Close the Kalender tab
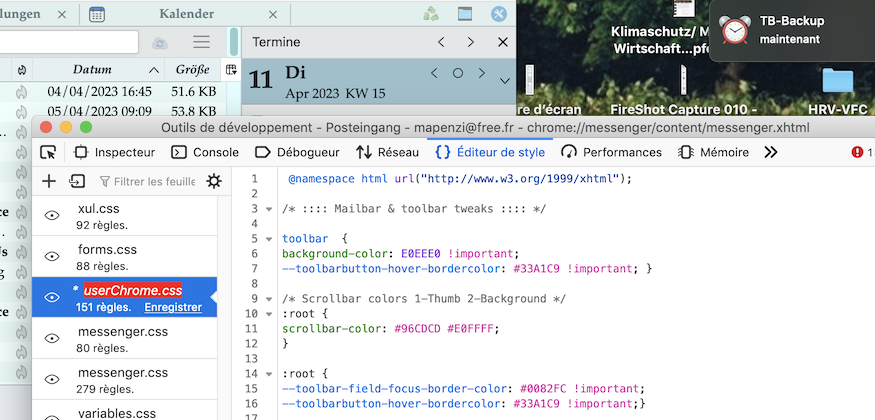The image size is (875, 420). 272,15
